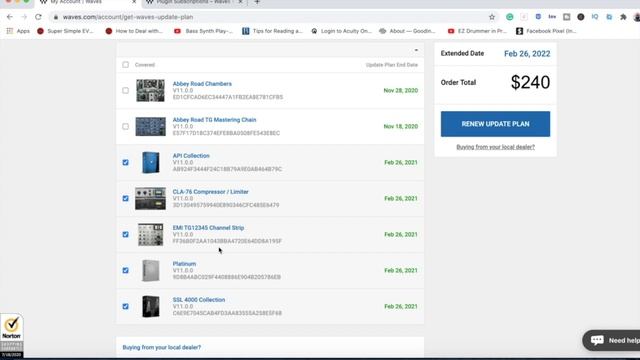
Task: Click the Nov 28, 2020 end date
Action: pyautogui.click(x=400, y=90)
